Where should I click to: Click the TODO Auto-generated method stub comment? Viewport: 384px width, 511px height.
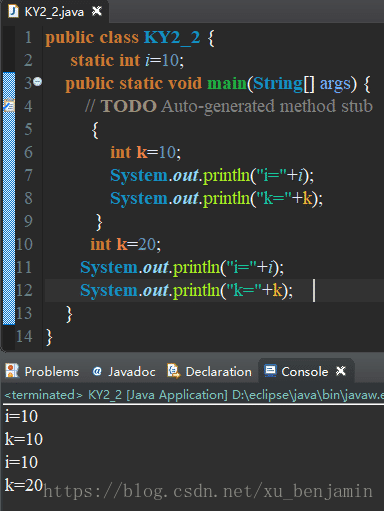[x=229, y=106]
